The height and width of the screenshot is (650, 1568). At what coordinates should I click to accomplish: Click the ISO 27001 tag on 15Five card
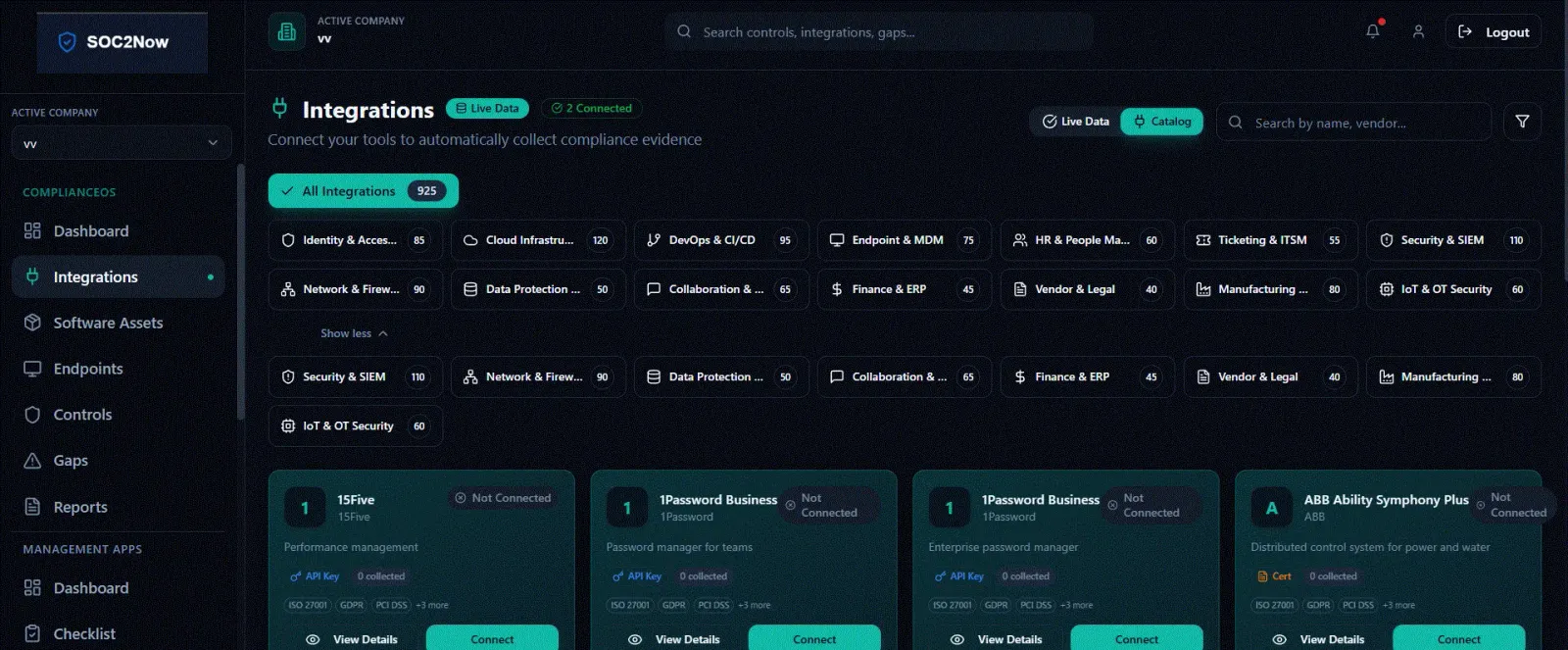(x=308, y=605)
